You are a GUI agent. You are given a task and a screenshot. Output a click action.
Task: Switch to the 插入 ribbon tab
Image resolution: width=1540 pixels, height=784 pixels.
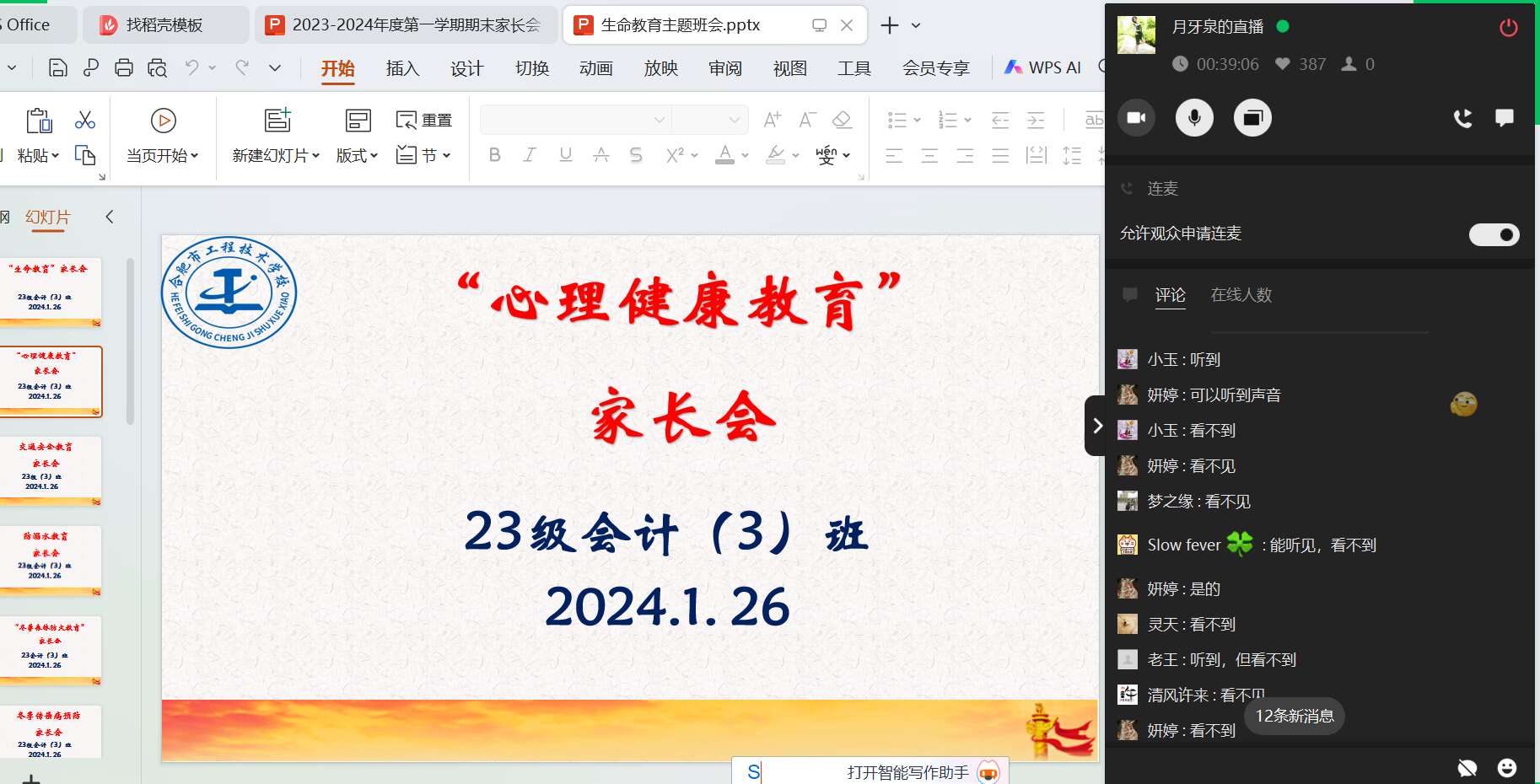(402, 68)
